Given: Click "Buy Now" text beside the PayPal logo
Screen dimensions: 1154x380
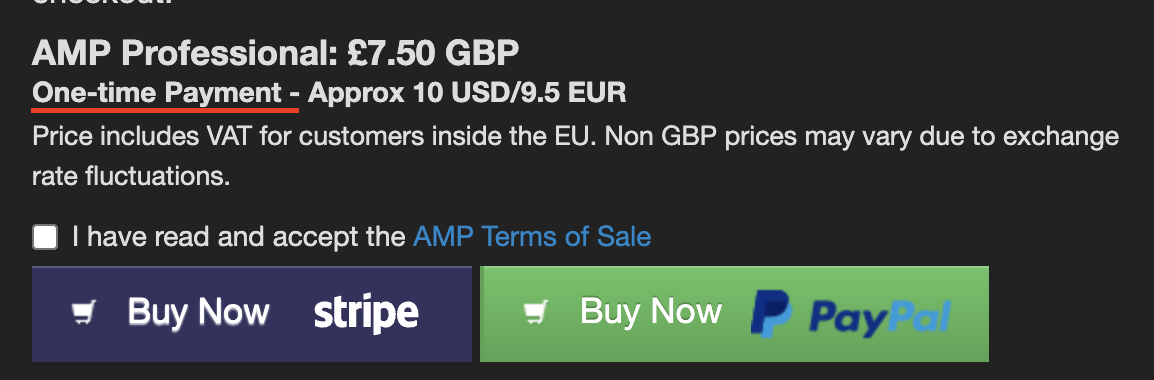Looking at the screenshot, I should (x=651, y=311).
